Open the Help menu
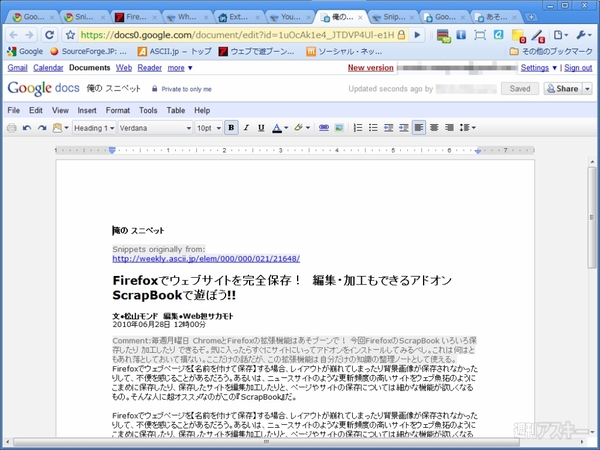The height and width of the screenshot is (450, 600). tap(202, 111)
